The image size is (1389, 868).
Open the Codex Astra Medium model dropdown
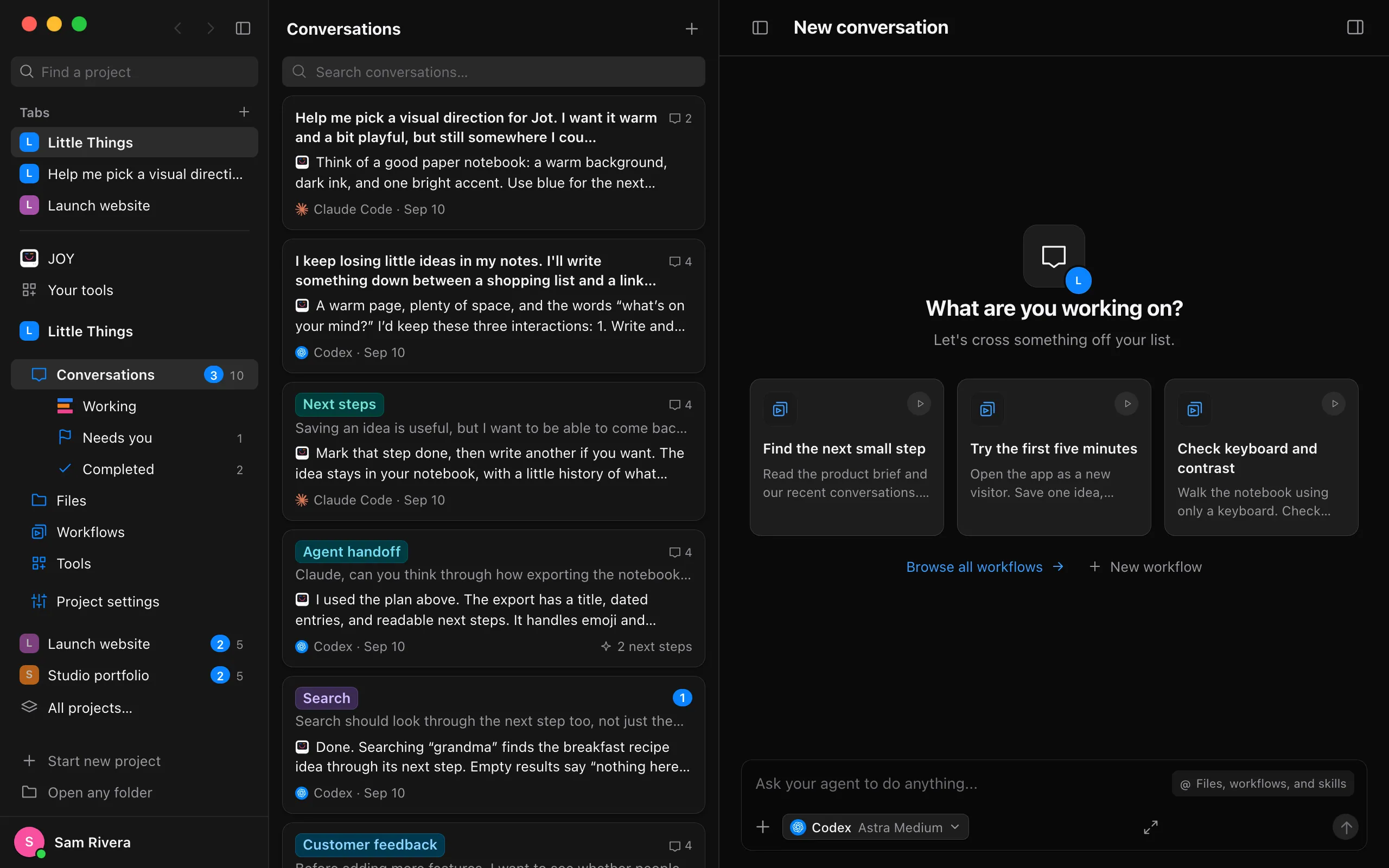click(875, 827)
